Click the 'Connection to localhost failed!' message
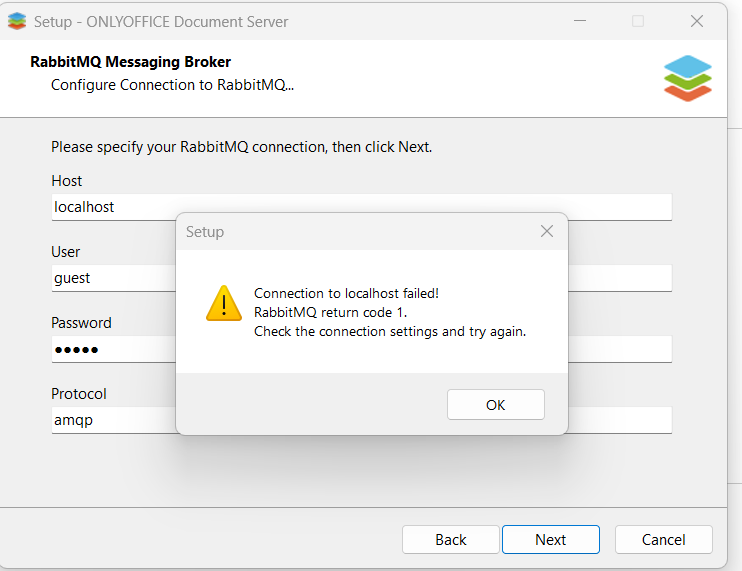The image size is (742, 571). click(346, 293)
